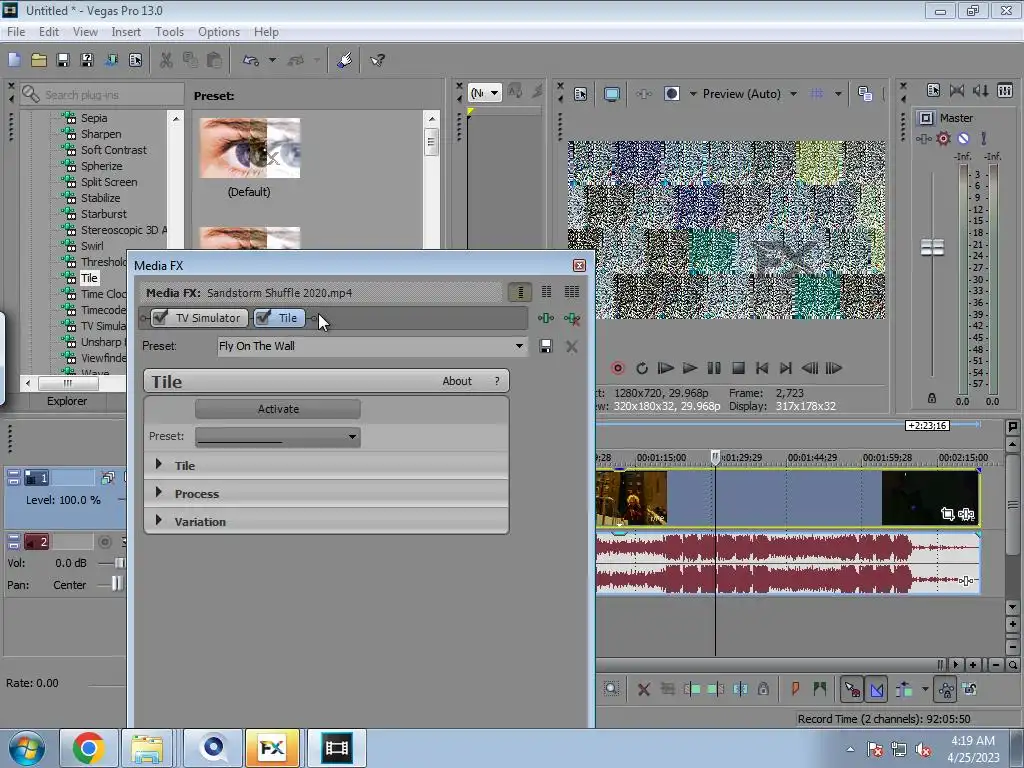The width and height of the screenshot is (1024, 768).
Task: Toggle Lock Envelopes to Events
Action: (x=946, y=689)
